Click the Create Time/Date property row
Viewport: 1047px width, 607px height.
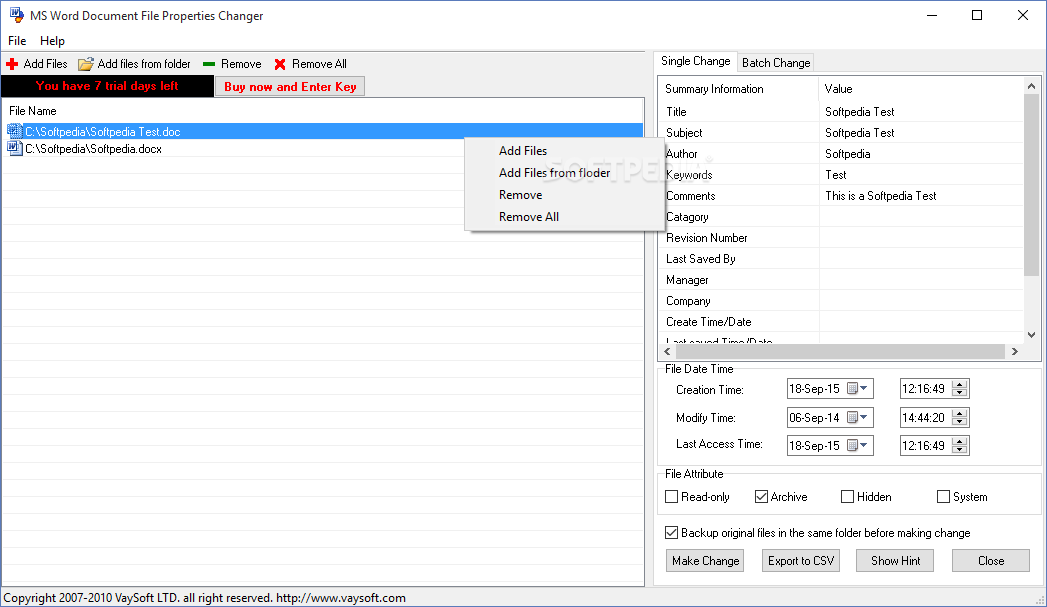841,322
